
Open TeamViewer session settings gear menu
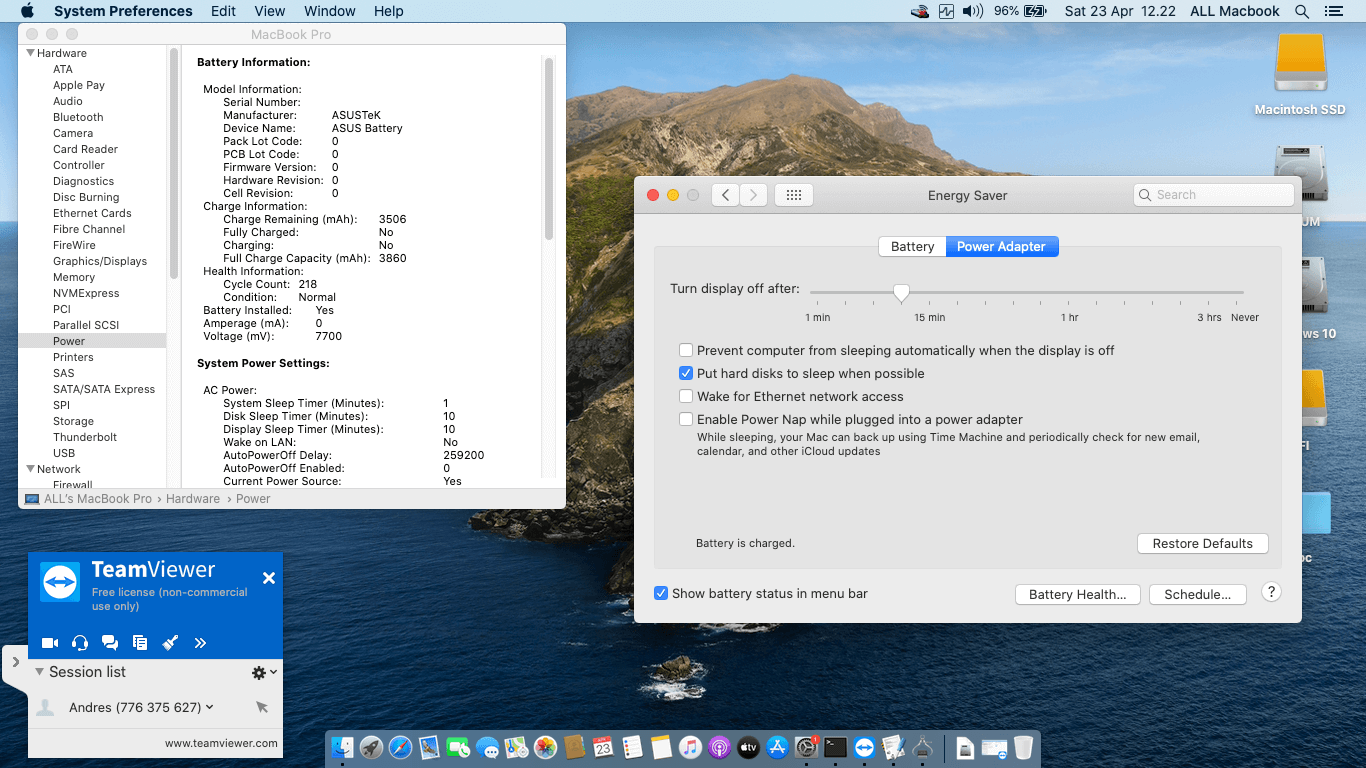(263, 673)
